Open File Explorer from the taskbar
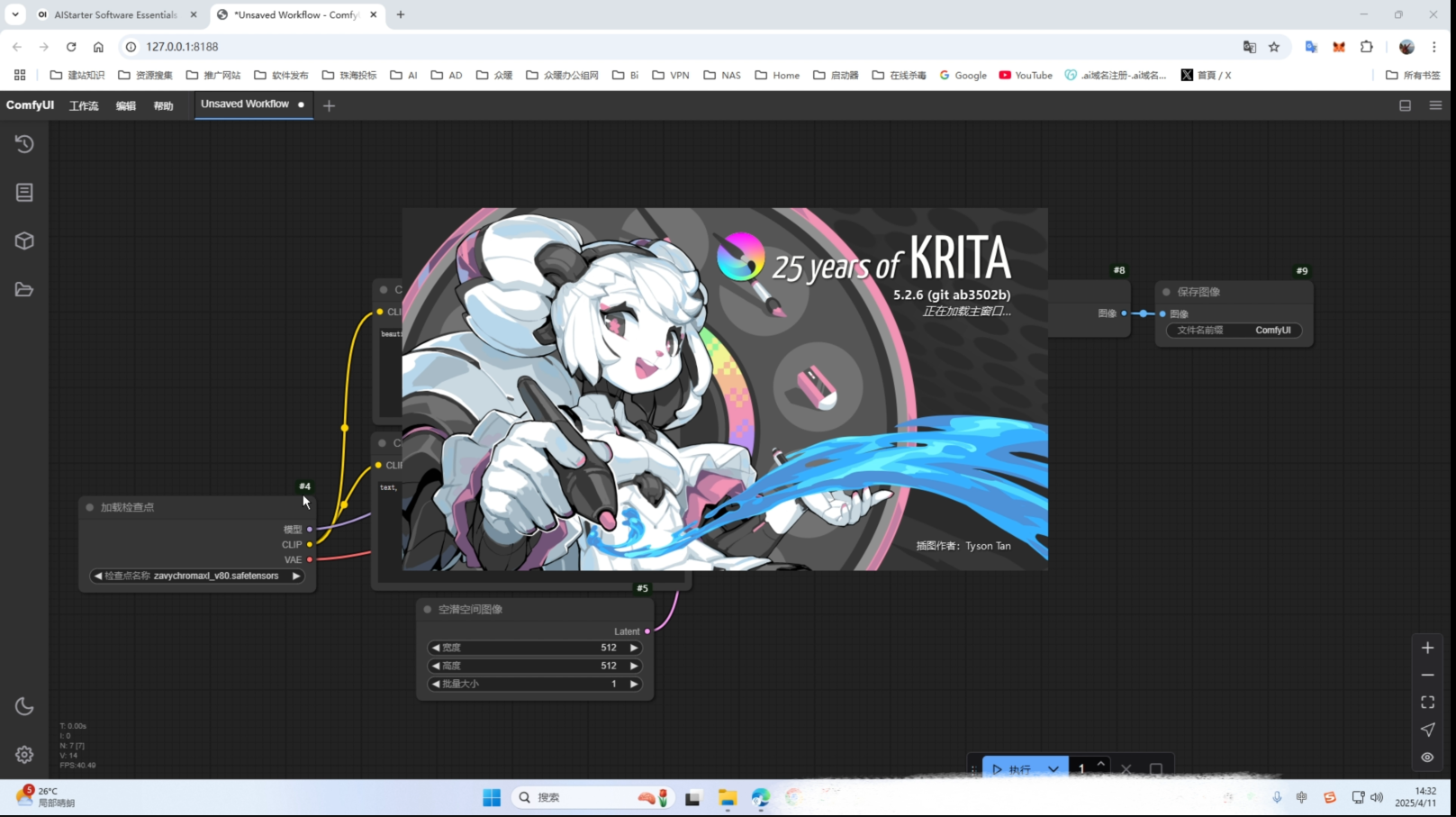Screen dimensions: 1456x817 pyautogui.click(x=728, y=797)
